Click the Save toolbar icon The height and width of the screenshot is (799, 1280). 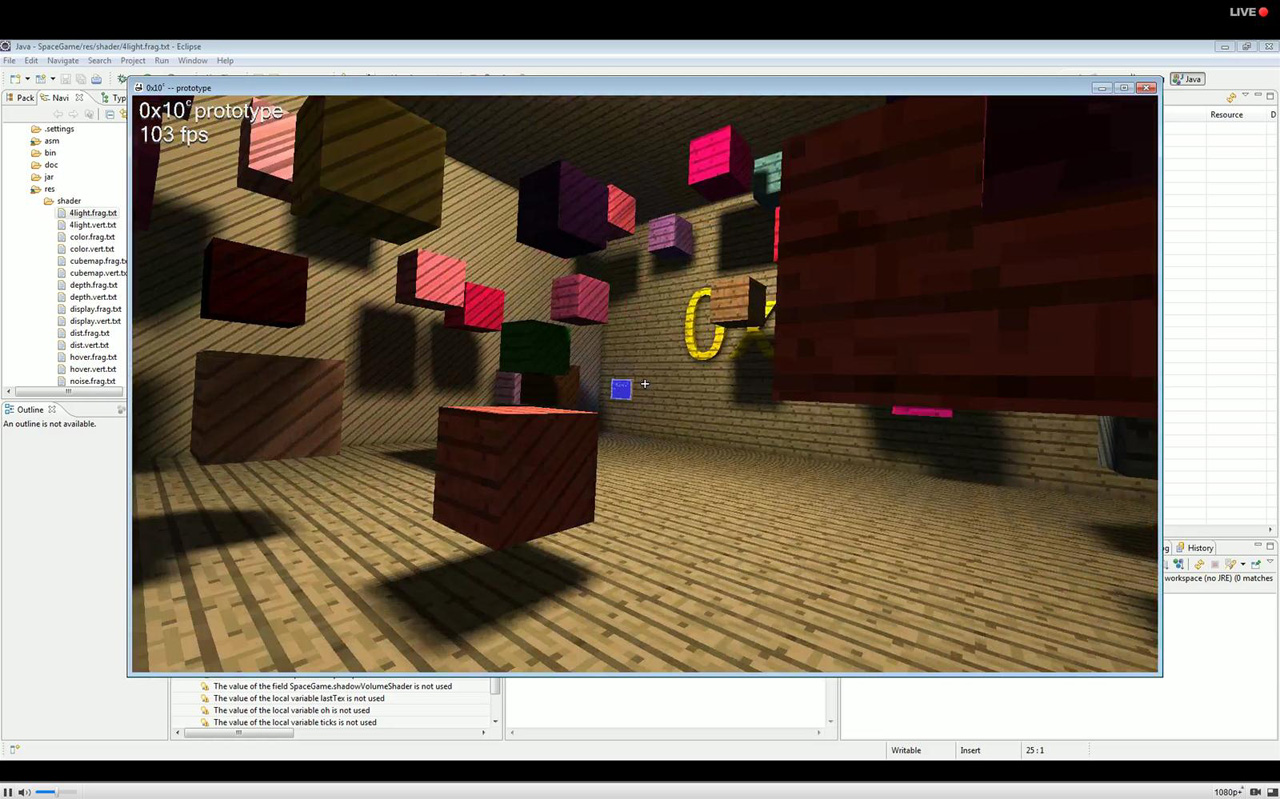pos(66,79)
